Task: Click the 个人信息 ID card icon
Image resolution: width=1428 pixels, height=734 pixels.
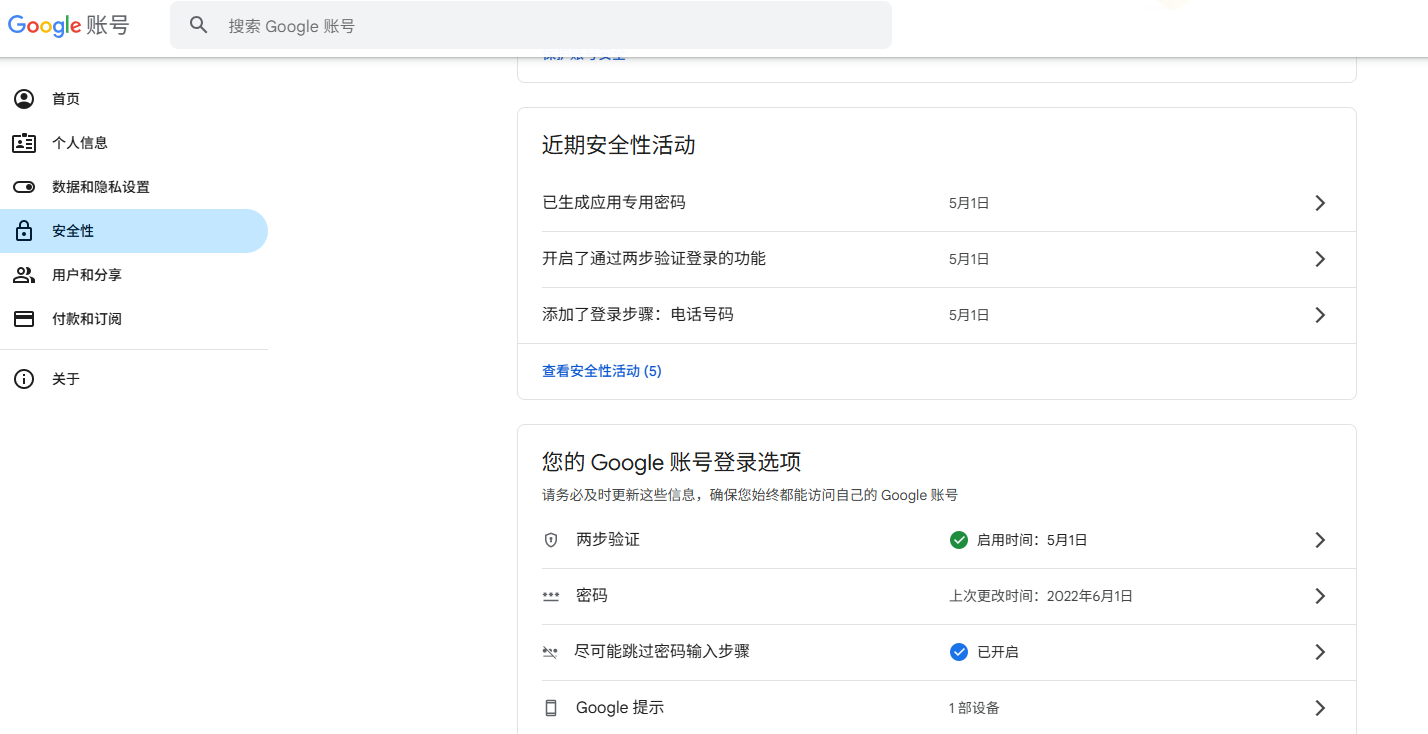Action: 24,143
